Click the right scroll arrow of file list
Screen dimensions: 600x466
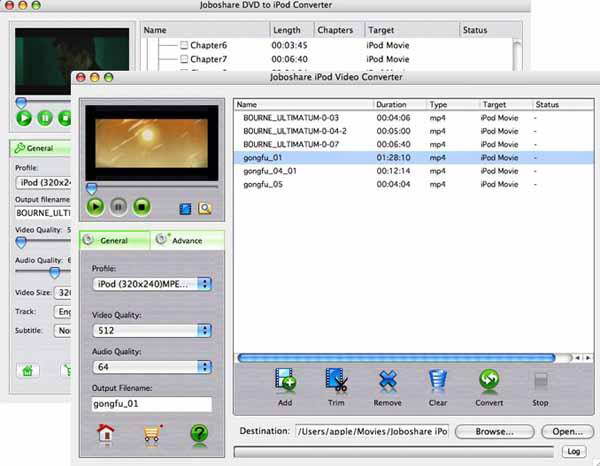point(588,358)
